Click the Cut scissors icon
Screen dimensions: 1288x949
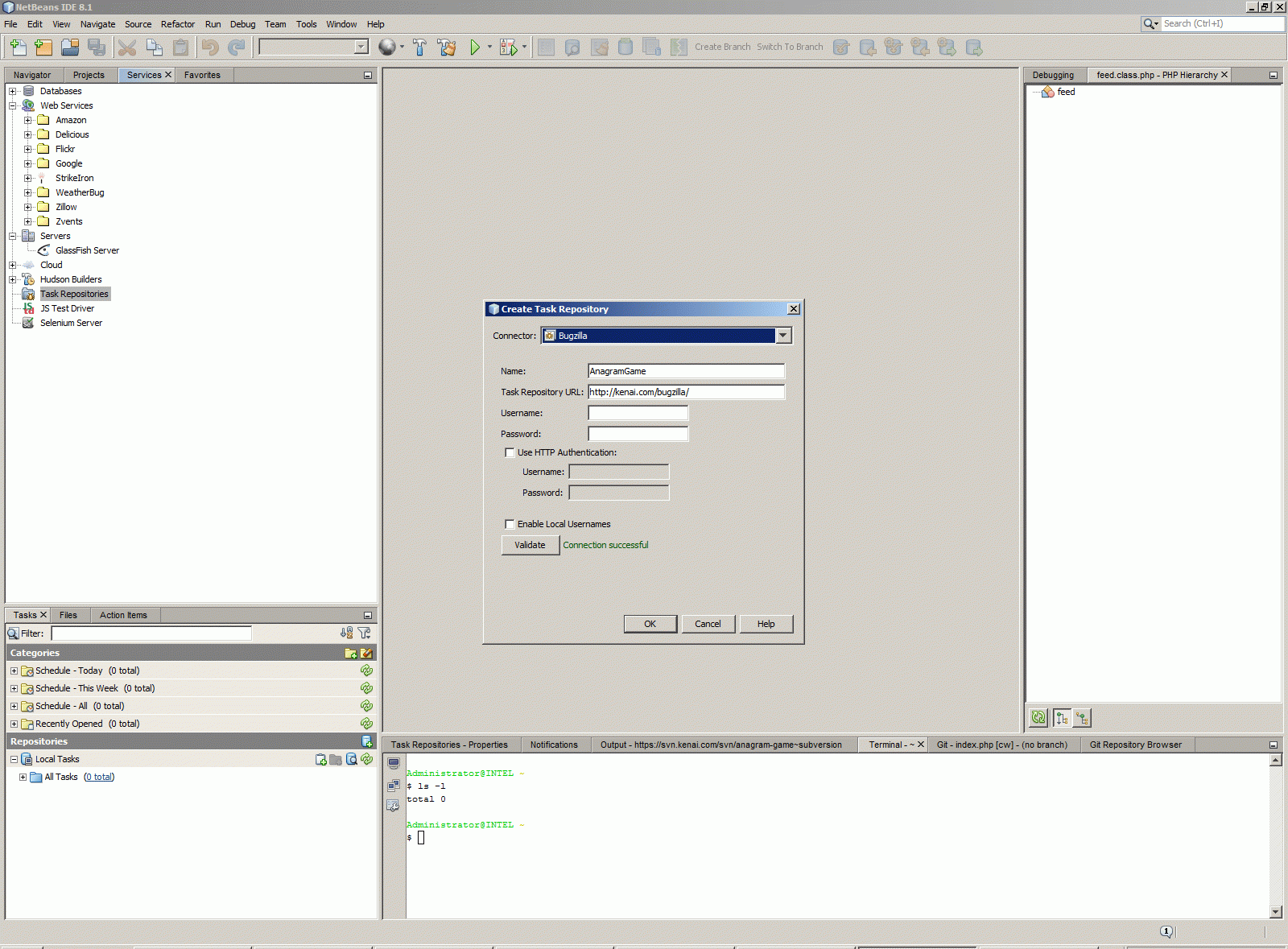pos(127,47)
